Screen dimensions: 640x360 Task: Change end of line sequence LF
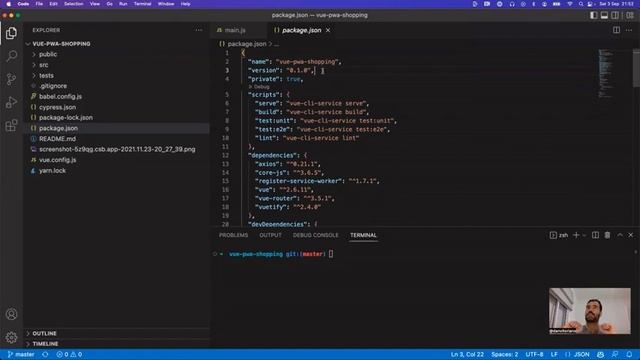[554, 354]
